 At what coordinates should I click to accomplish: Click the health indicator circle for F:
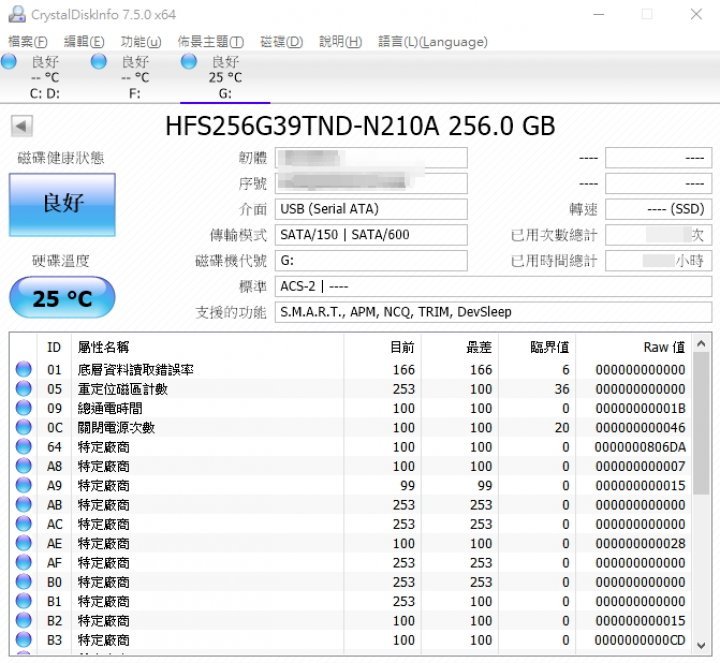[x=99, y=61]
